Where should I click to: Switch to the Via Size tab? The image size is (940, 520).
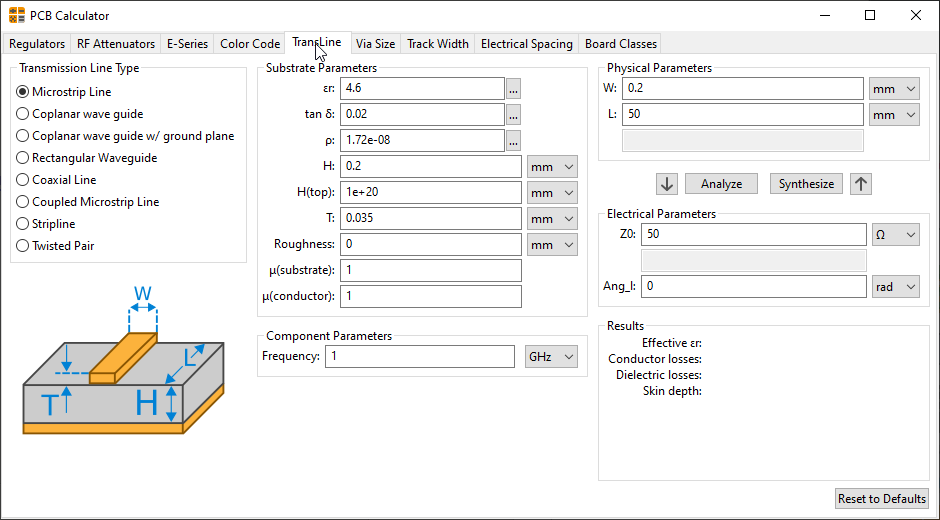coord(375,44)
